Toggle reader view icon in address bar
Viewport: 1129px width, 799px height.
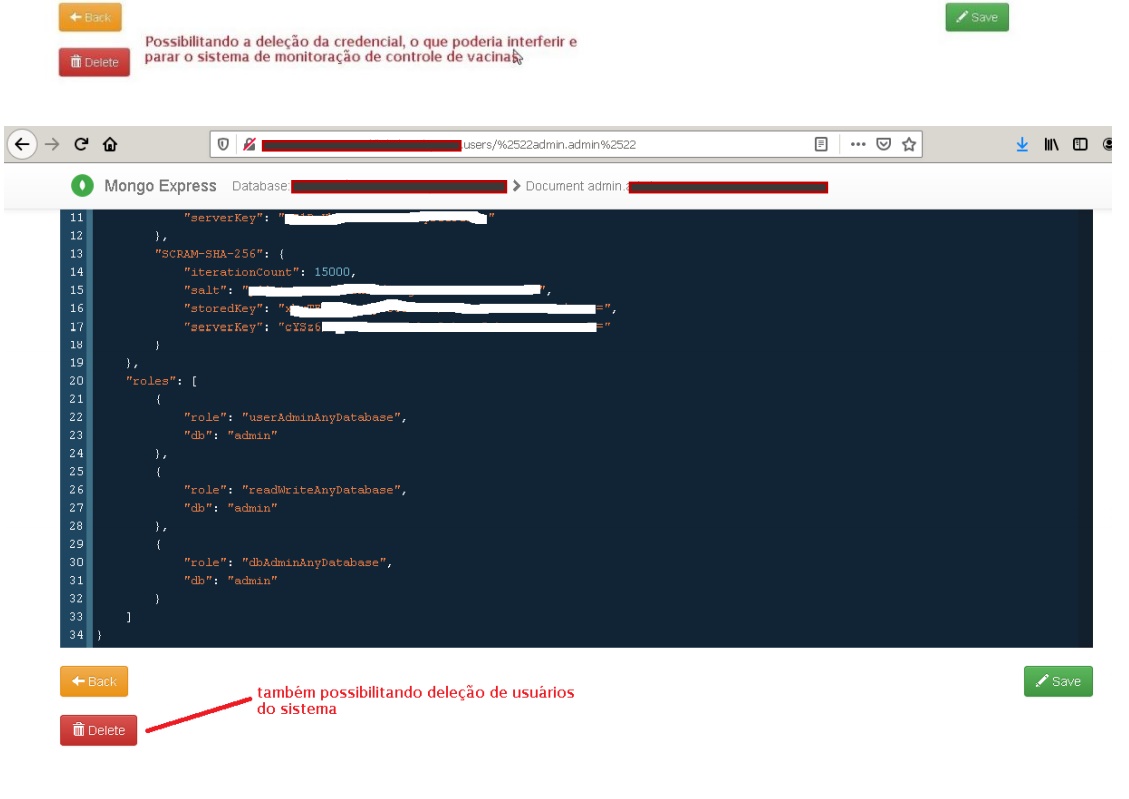(x=821, y=144)
